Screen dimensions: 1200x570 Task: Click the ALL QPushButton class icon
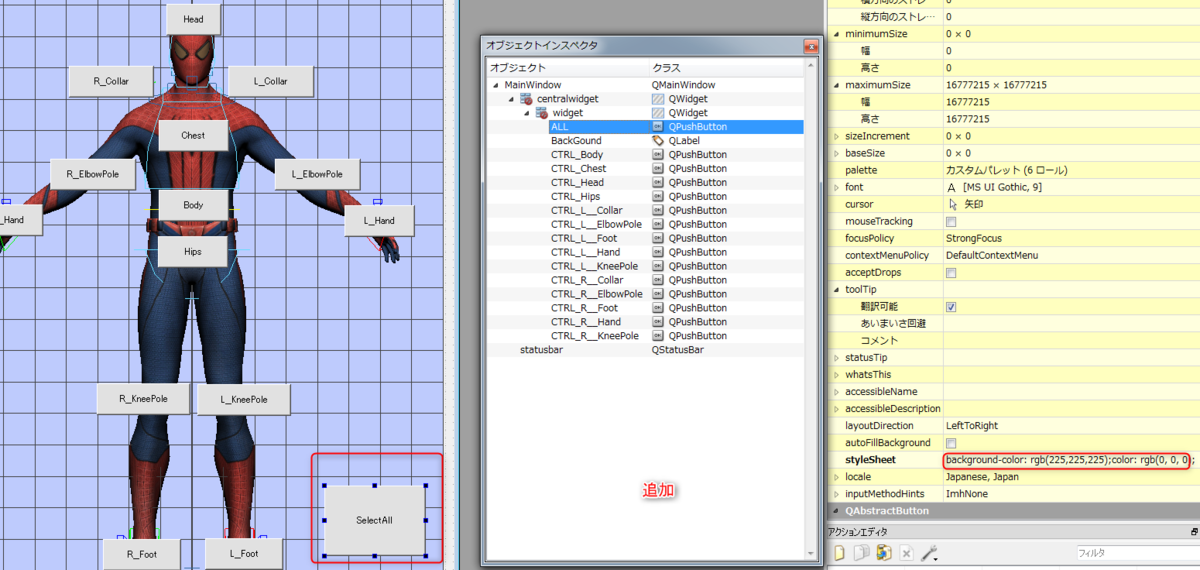click(658, 127)
